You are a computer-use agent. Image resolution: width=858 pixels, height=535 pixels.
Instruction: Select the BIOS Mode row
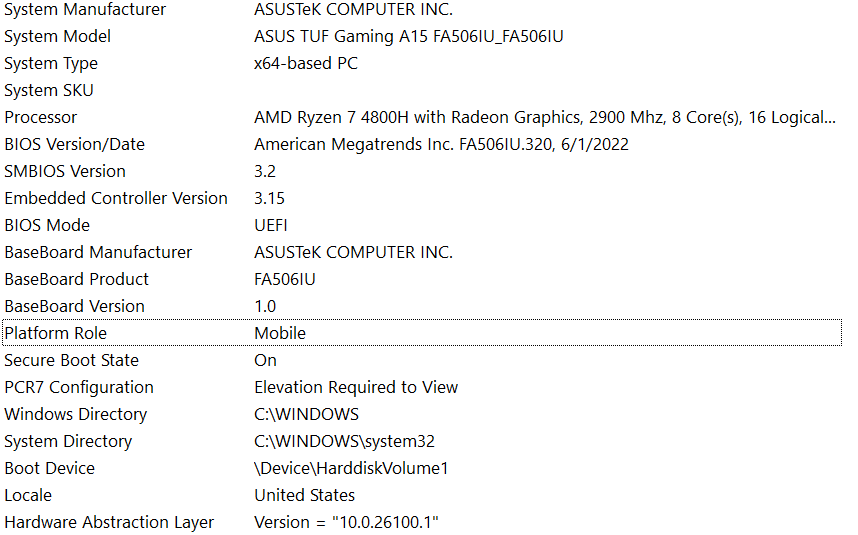tap(47, 226)
